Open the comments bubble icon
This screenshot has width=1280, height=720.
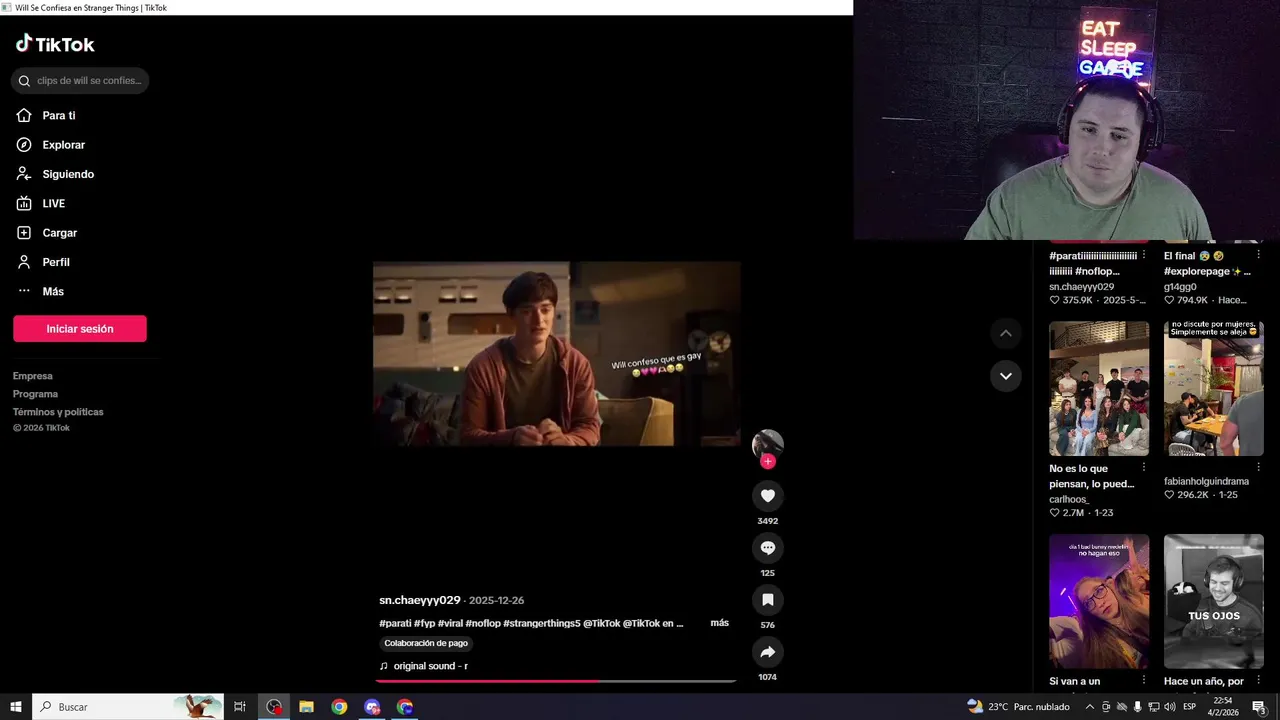click(x=767, y=548)
